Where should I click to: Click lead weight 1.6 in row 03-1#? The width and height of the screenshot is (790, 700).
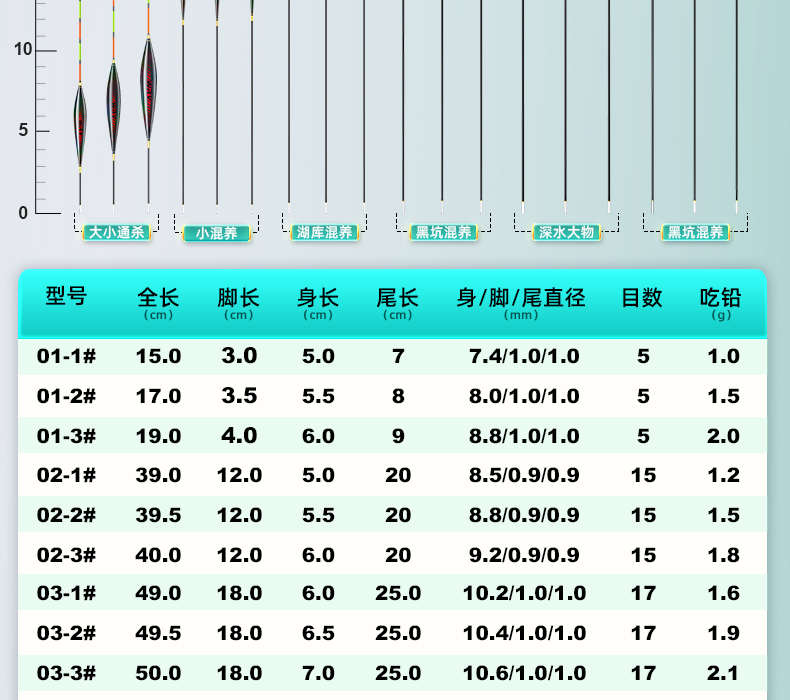coord(723,593)
